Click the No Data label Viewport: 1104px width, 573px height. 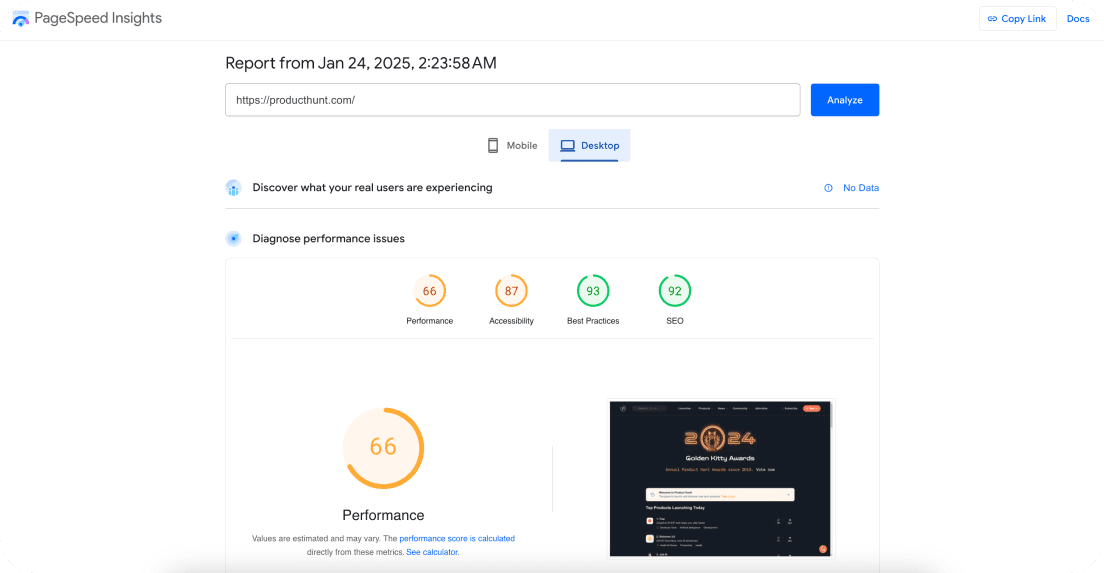pyautogui.click(x=860, y=188)
